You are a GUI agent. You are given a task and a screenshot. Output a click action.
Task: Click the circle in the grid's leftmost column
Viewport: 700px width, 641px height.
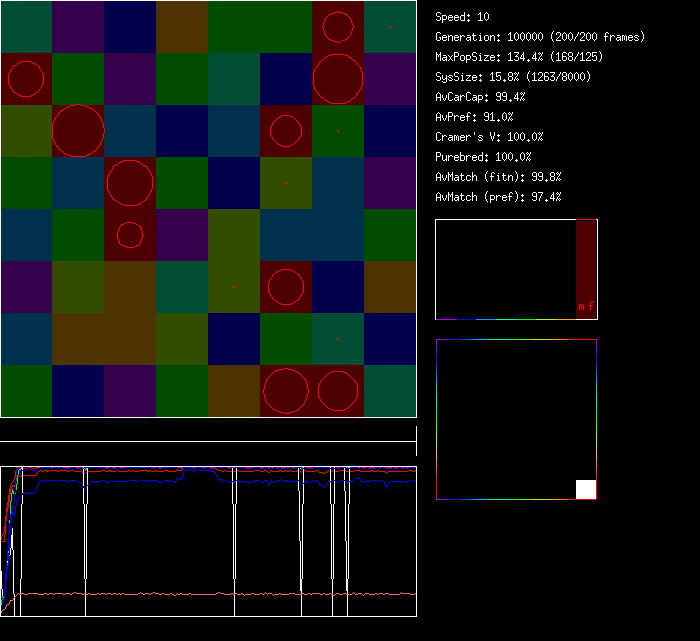pos(26,79)
